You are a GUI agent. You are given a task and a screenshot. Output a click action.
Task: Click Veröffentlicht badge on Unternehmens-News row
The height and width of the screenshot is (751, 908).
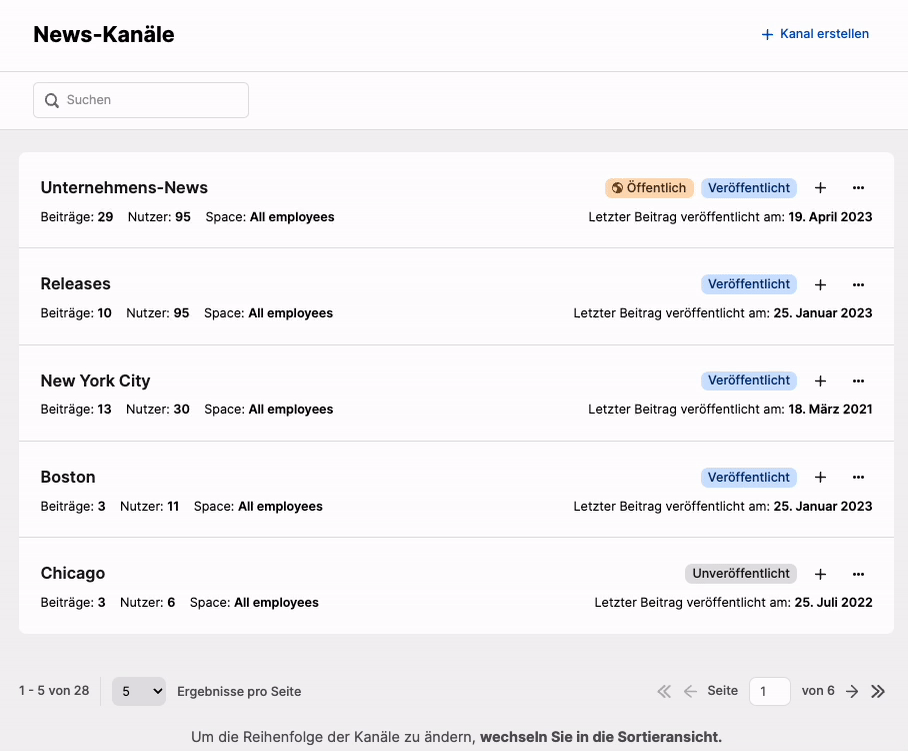(x=749, y=188)
